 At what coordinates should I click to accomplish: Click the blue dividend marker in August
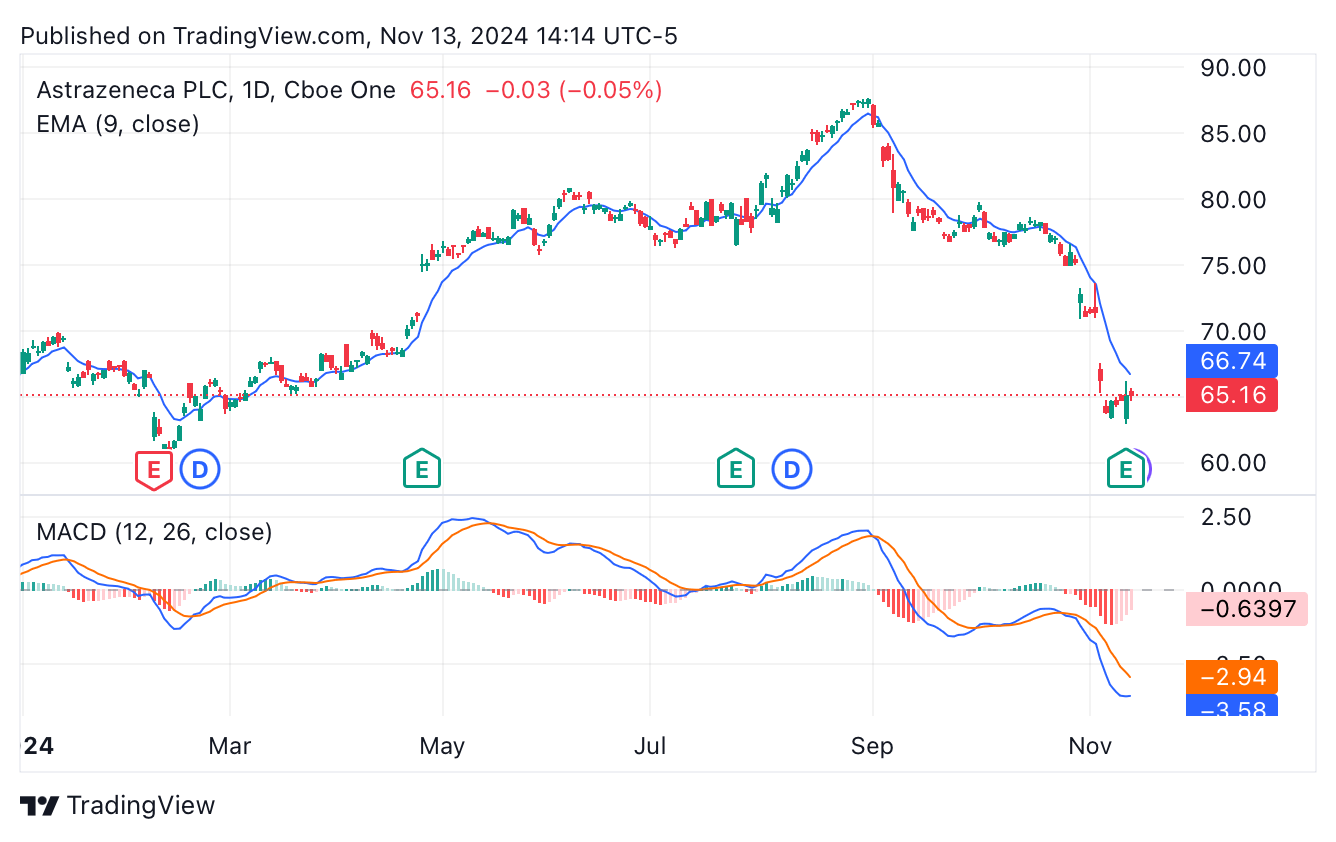pyautogui.click(x=792, y=468)
